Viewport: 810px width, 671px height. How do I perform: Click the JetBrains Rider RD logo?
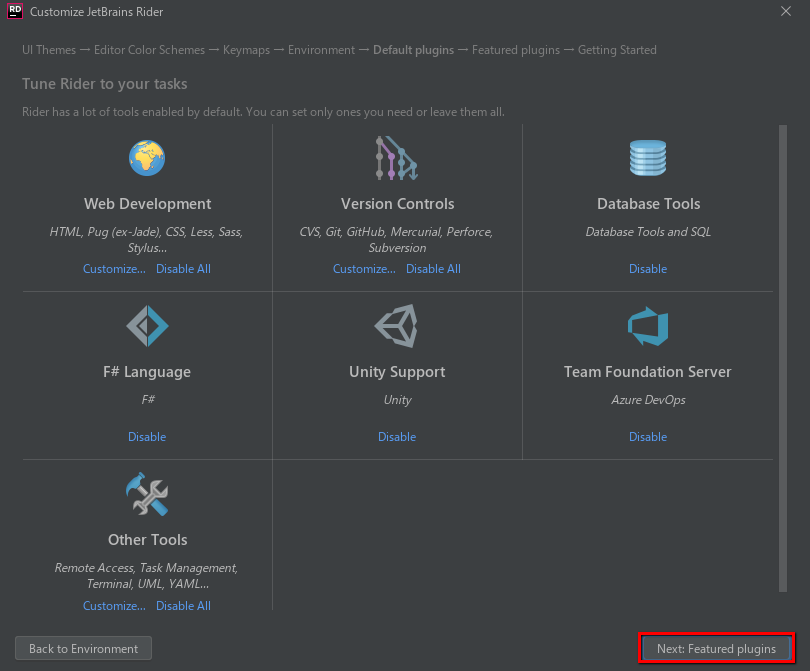coord(15,11)
